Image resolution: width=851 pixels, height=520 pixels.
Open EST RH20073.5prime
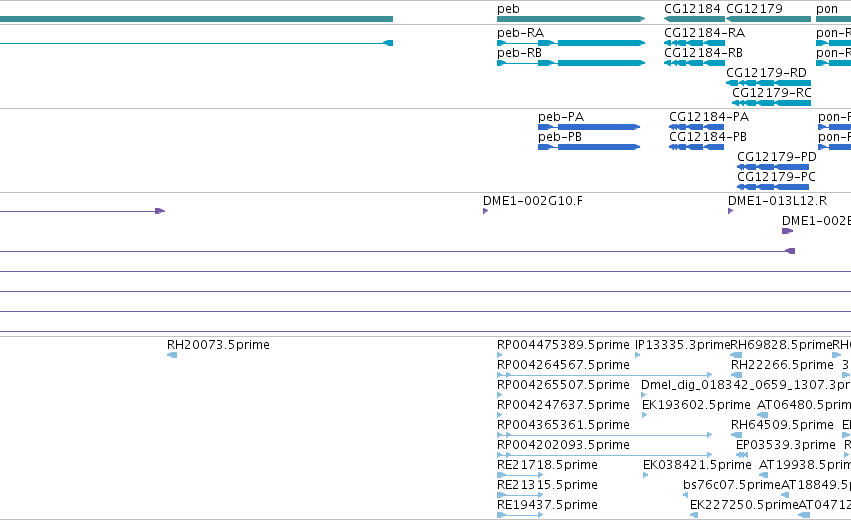click(x=218, y=345)
